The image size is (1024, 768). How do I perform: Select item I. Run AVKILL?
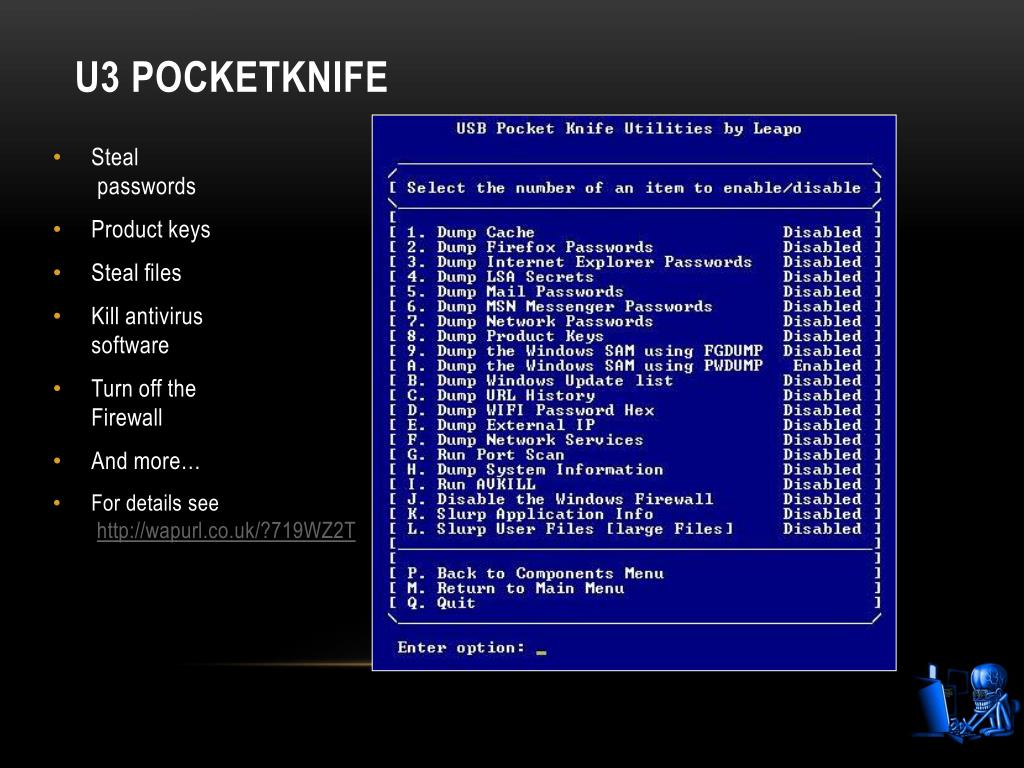pyautogui.click(x=471, y=485)
